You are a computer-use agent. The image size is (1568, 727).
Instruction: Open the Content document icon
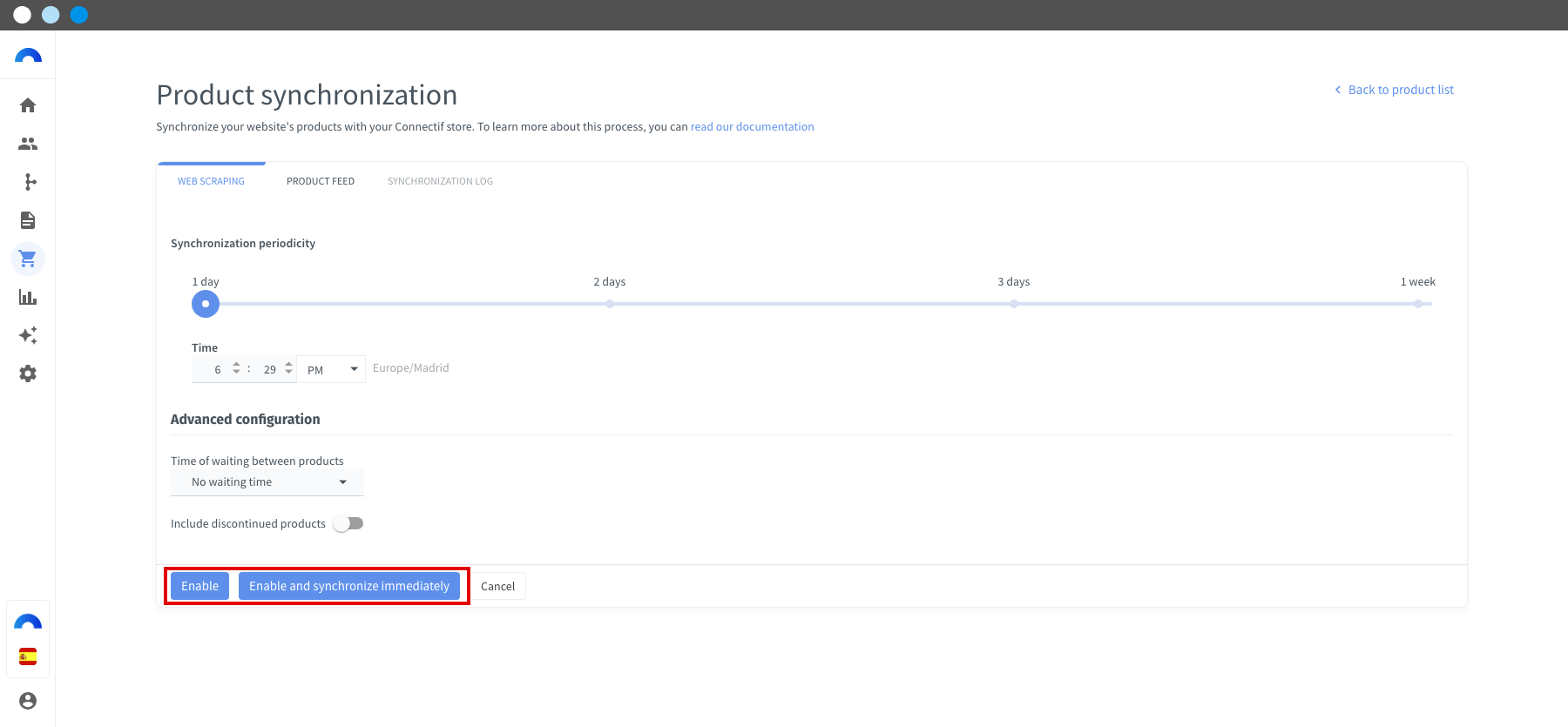(28, 220)
